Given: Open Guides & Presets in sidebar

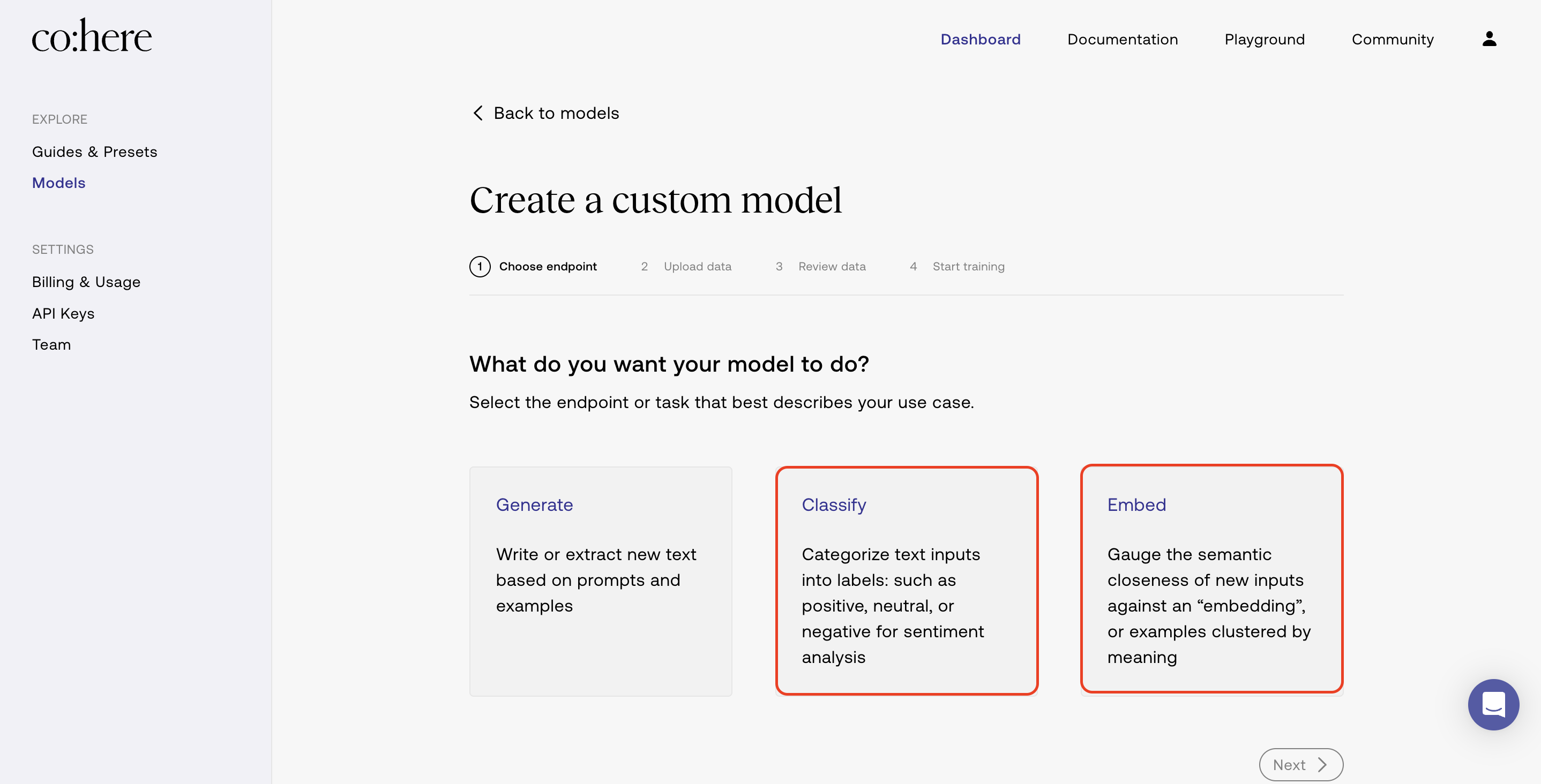Looking at the screenshot, I should [x=94, y=152].
